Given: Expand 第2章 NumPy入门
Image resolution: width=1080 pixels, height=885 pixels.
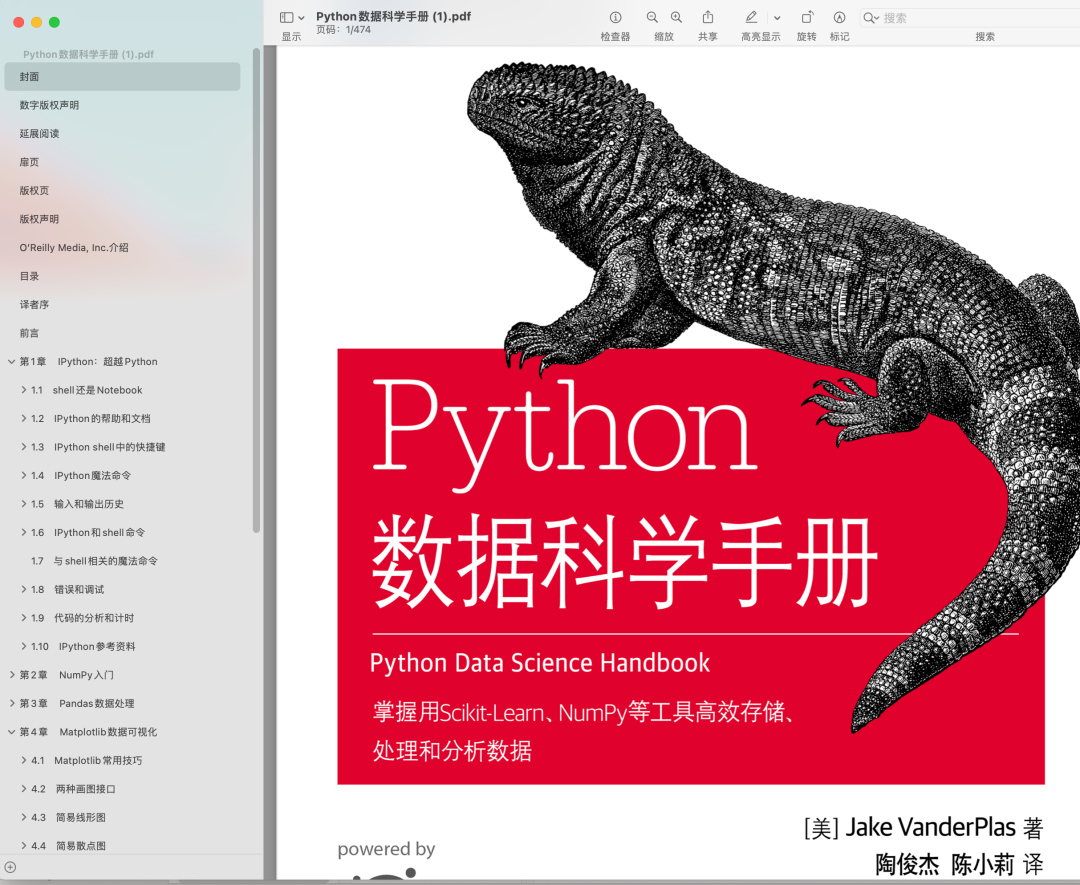Looking at the screenshot, I should pos(12,675).
